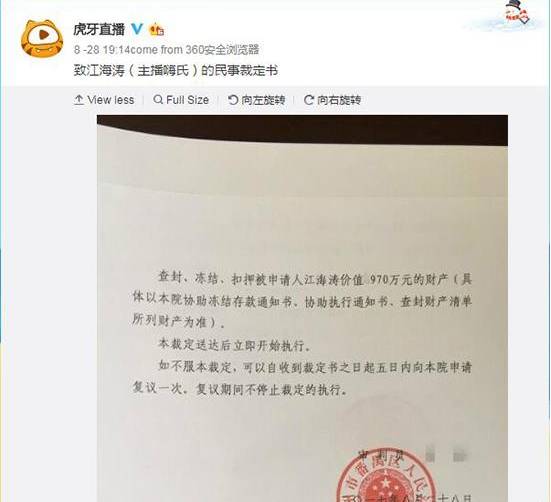Click the magnifier icon beside Full Size
The width and height of the screenshot is (551, 502).
click(158, 100)
